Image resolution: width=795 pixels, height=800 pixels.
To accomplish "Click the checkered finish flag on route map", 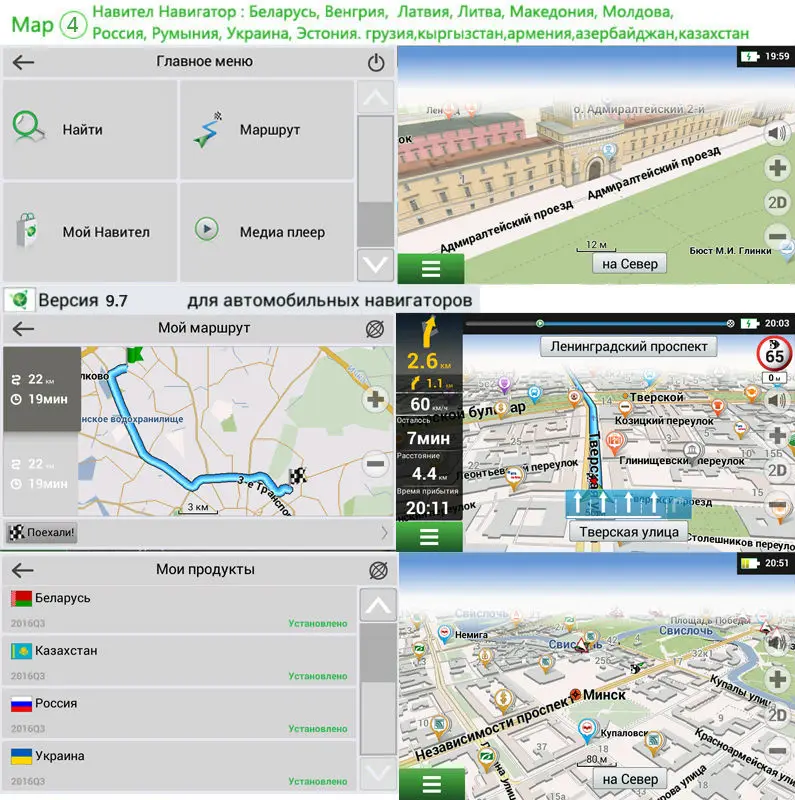I will coord(297,476).
